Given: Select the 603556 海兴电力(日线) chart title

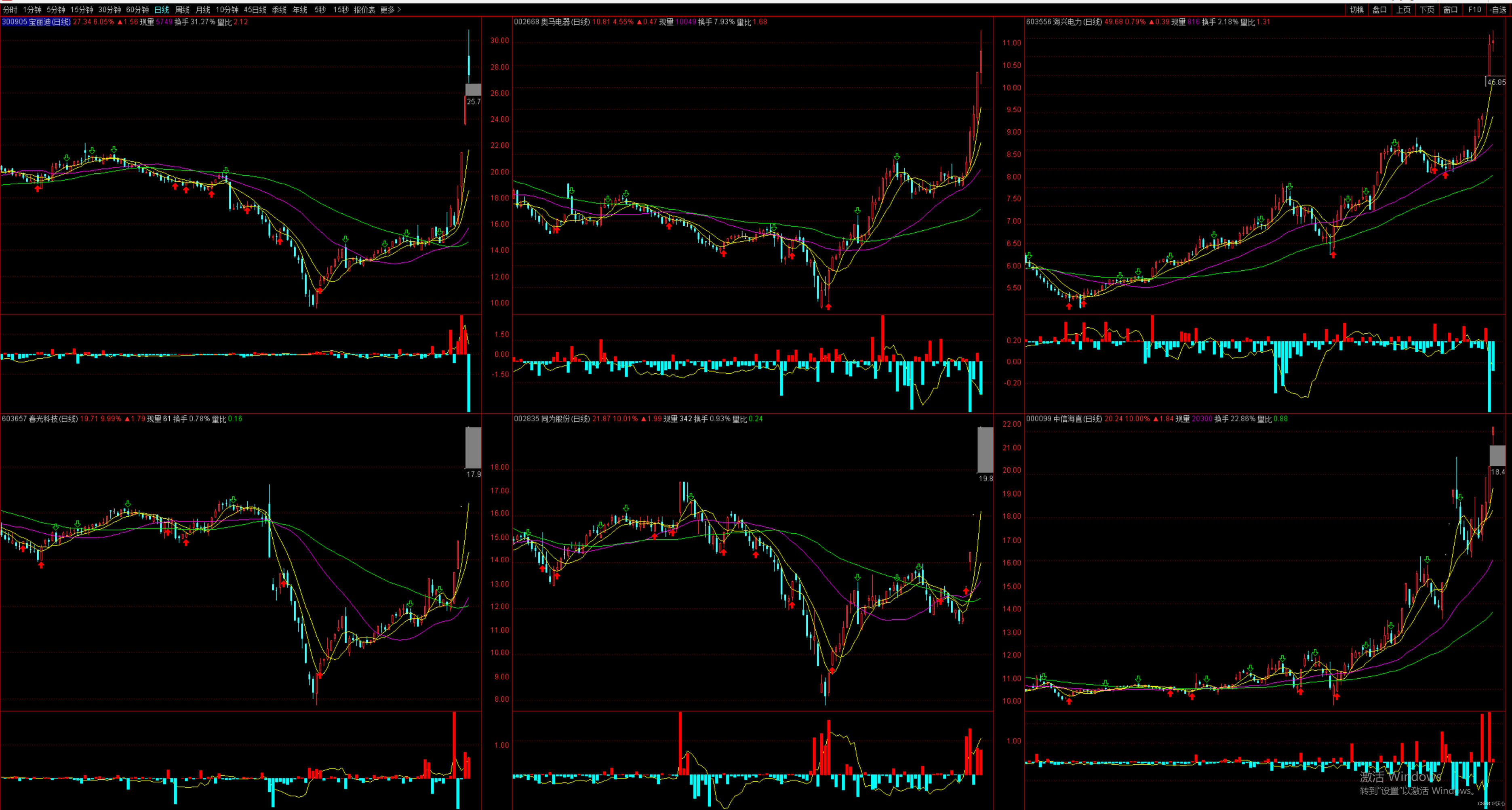Looking at the screenshot, I should click(1064, 22).
